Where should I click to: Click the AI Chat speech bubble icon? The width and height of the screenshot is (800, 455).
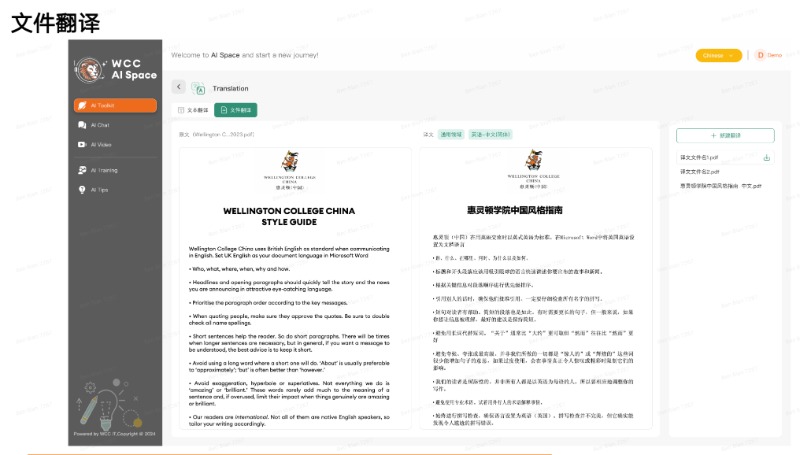83,125
